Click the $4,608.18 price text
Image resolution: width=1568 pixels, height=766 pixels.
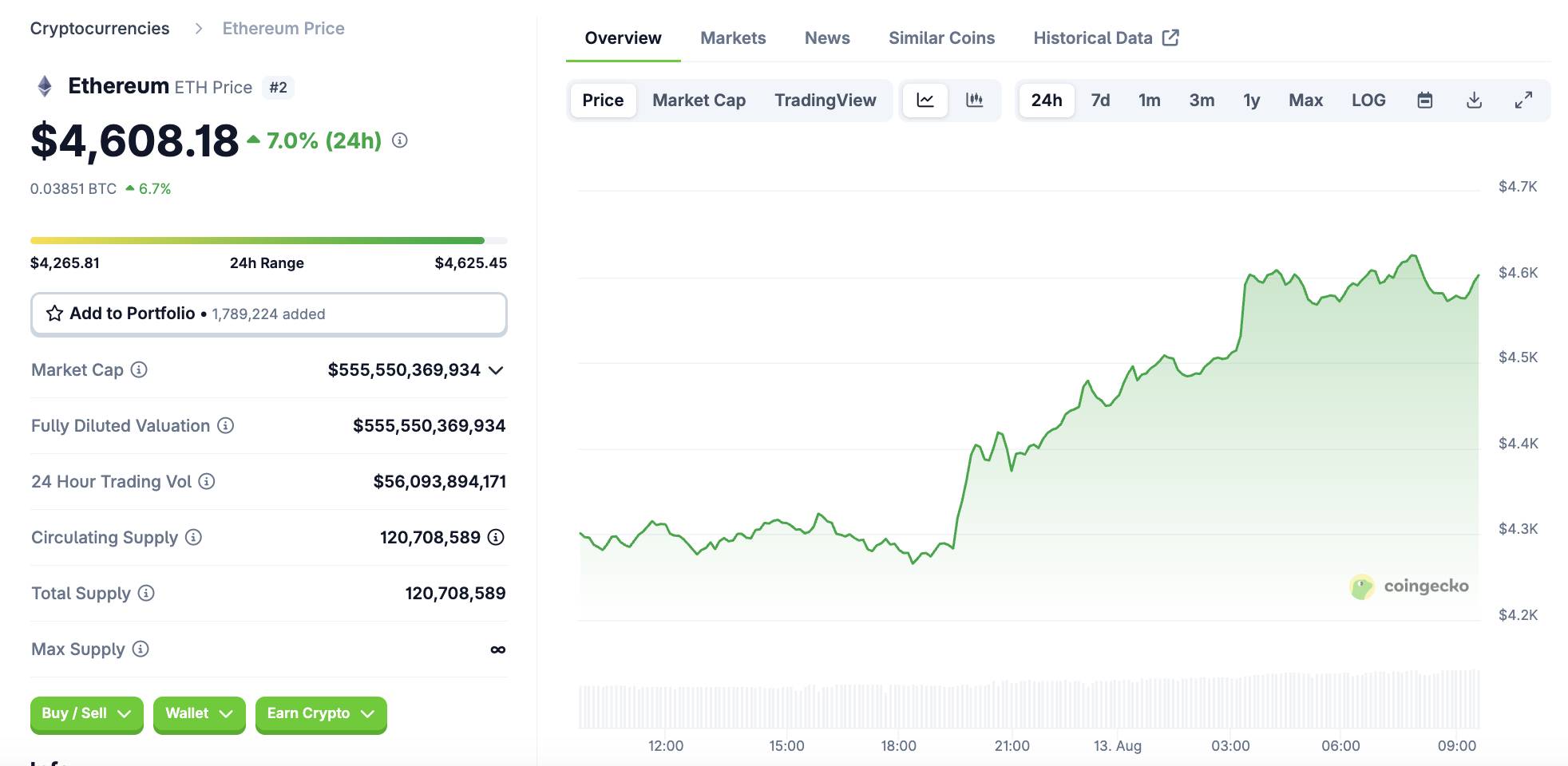click(134, 140)
